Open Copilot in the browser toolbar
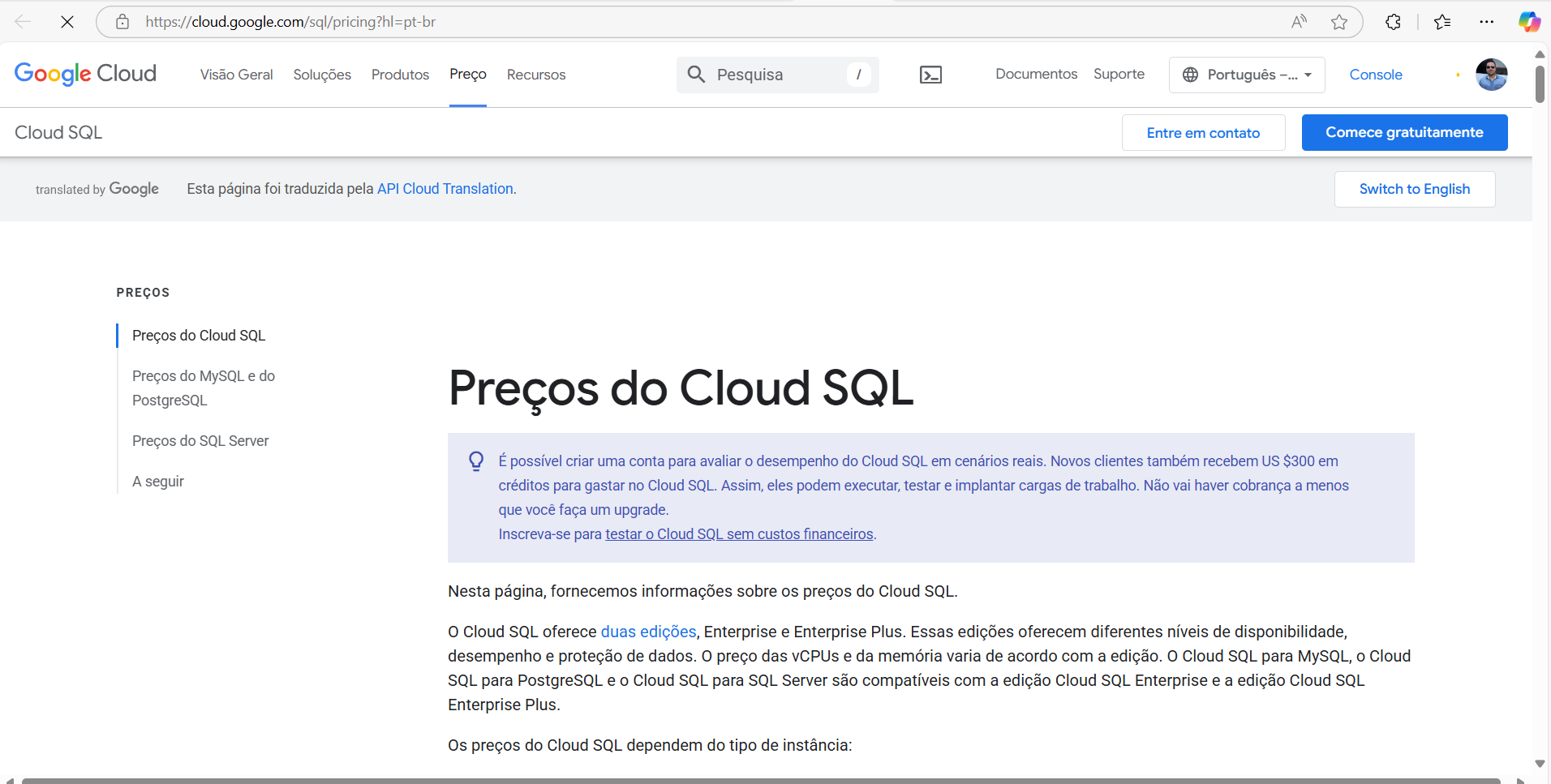1551x784 pixels. click(x=1529, y=22)
